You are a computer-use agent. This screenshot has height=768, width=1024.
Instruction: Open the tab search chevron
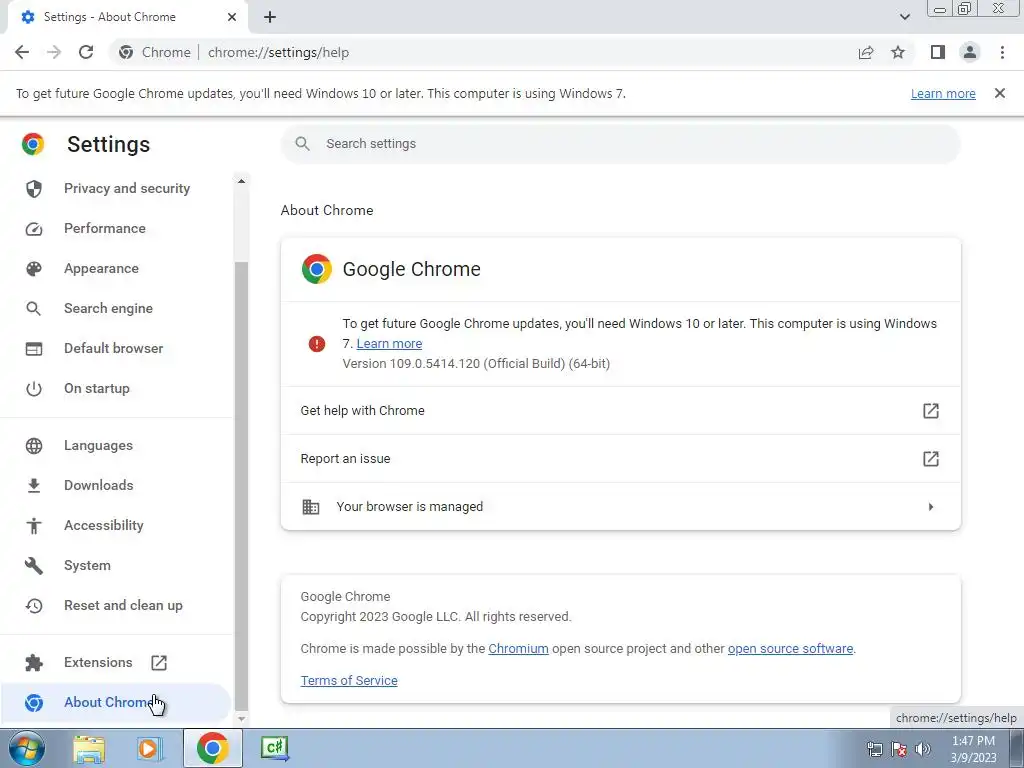click(x=904, y=17)
